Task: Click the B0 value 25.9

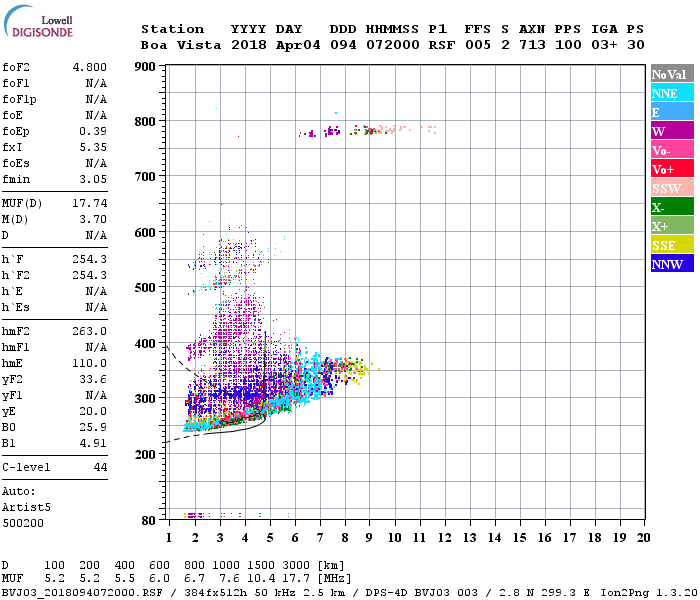Action: point(93,428)
